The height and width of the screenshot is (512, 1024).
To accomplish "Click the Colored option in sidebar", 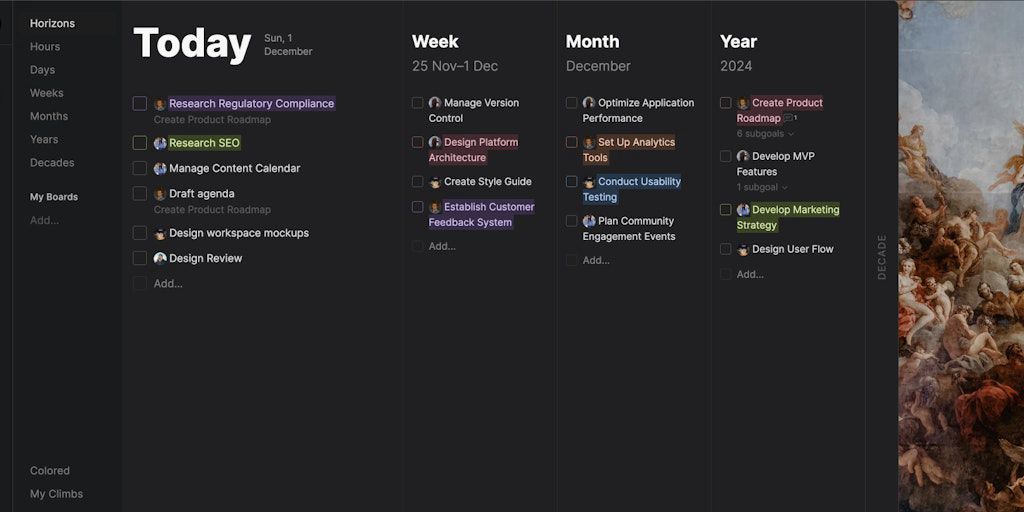I will pos(50,471).
